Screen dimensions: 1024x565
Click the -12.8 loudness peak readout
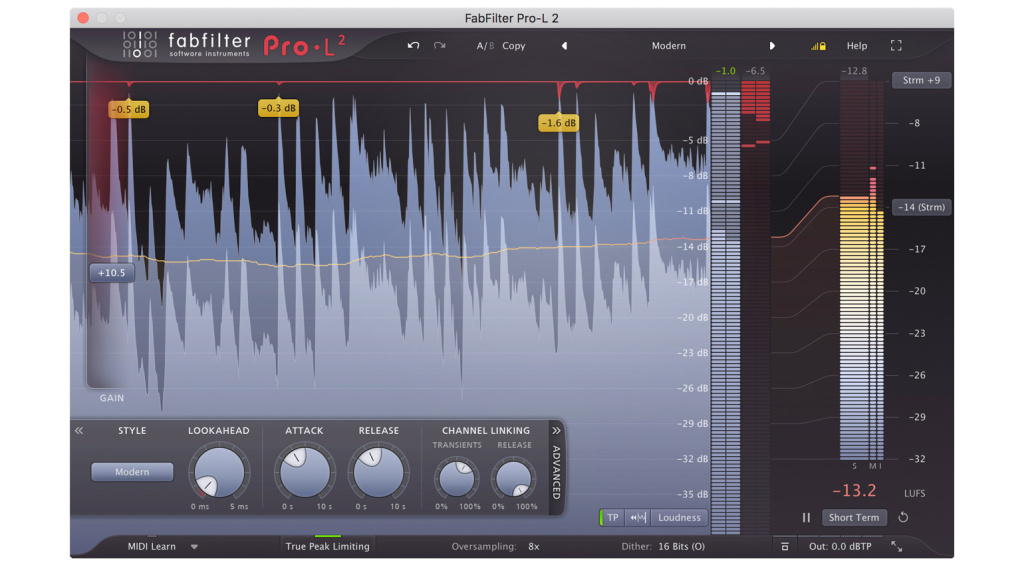pyautogui.click(x=854, y=71)
